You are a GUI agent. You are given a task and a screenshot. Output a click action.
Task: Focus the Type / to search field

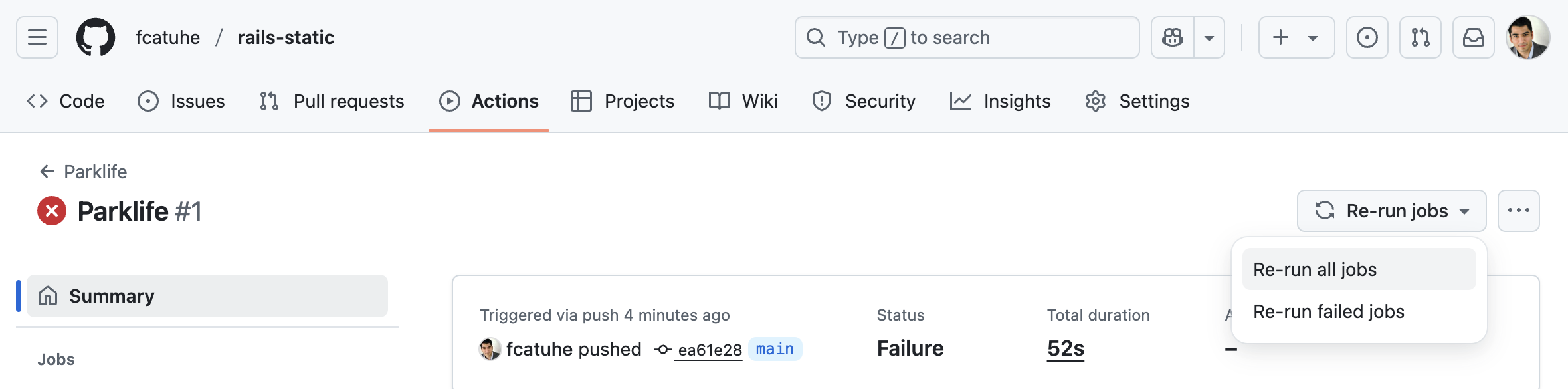(967, 37)
